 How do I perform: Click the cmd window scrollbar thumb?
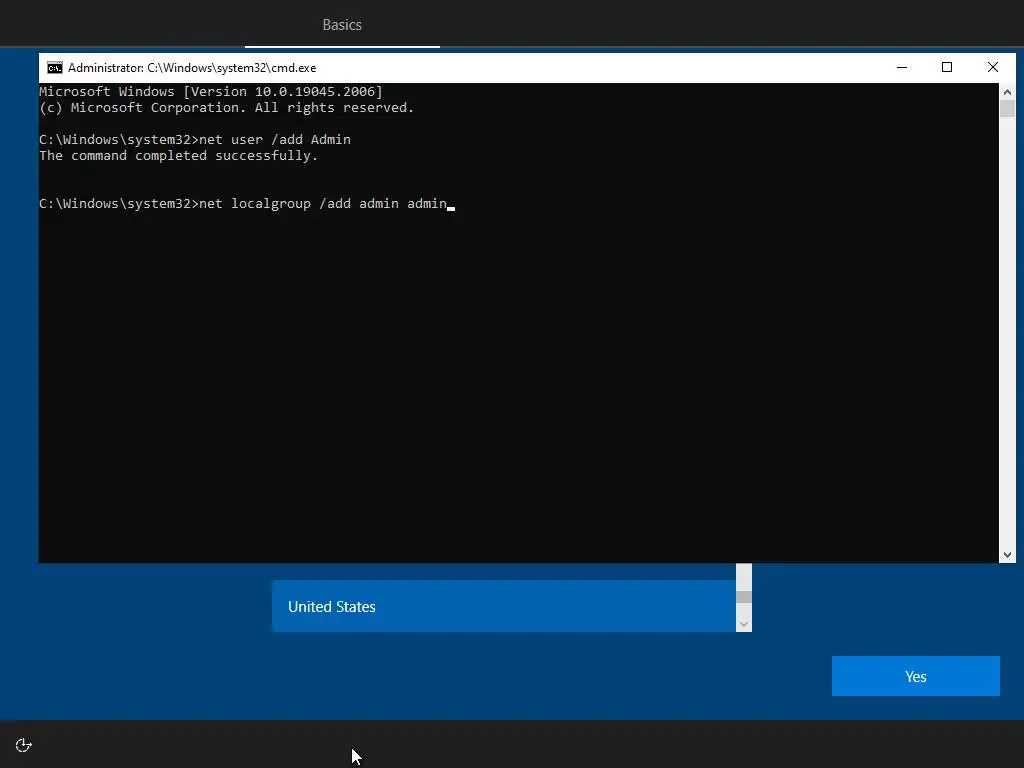pyautogui.click(x=1007, y=108)
